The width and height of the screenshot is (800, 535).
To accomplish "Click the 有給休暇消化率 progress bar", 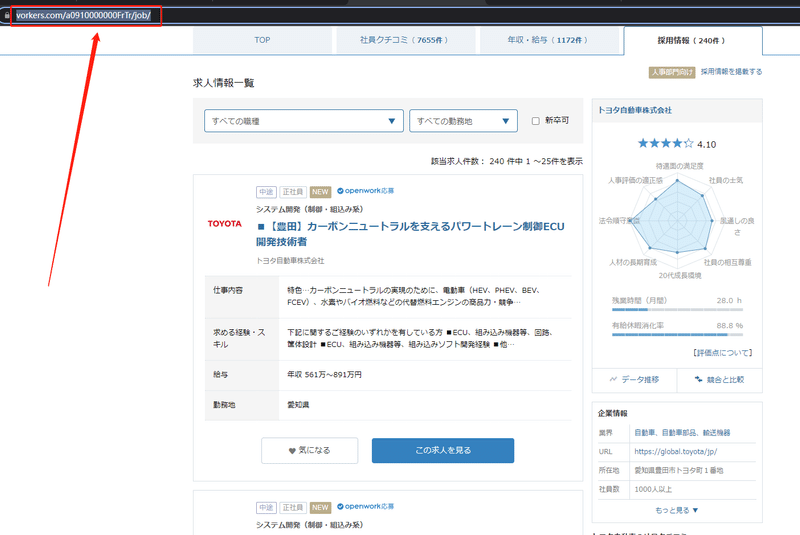I will (x=677, y=335).
